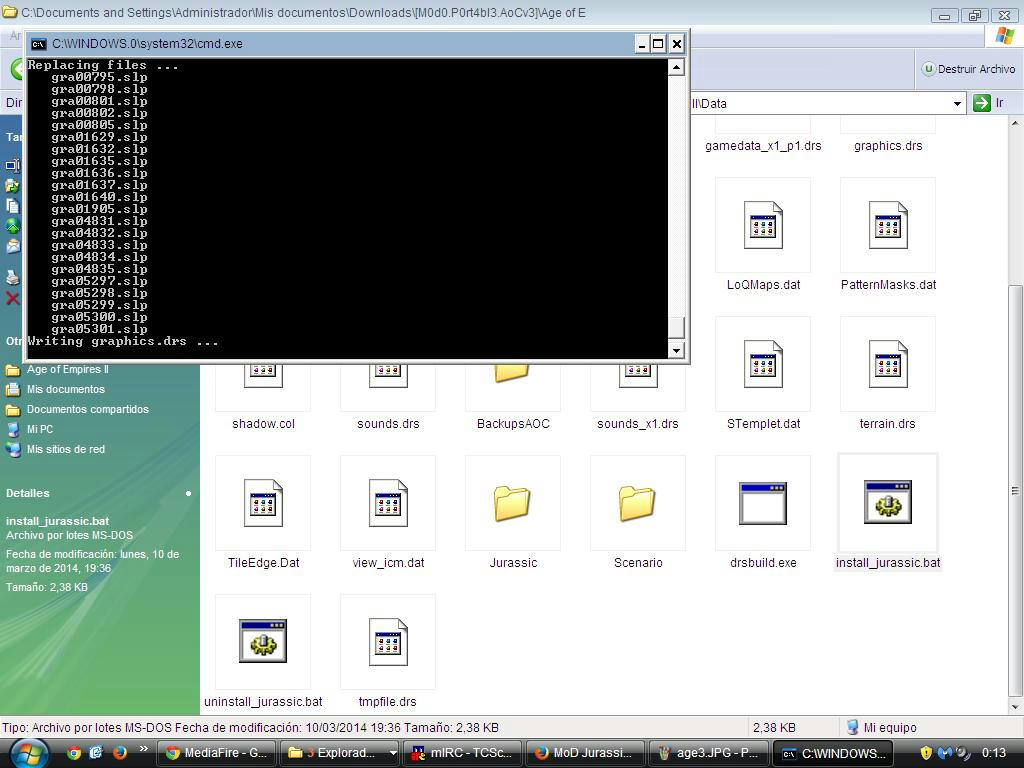This screenshot has height=768, width=1024.
Task: Click the cmd window scroll-down arrow
Action: (677, 350)
